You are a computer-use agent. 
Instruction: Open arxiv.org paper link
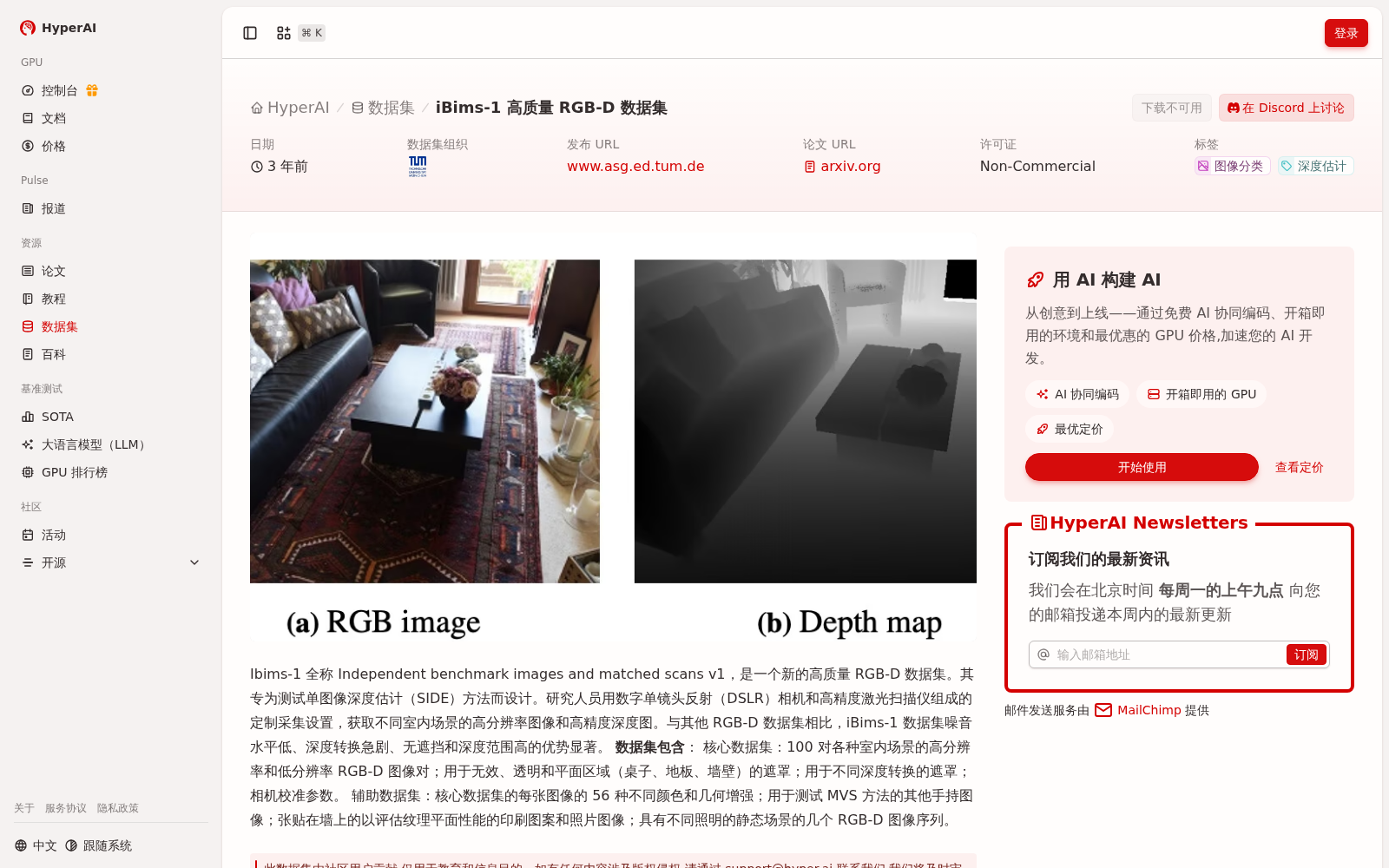(842, 167)
